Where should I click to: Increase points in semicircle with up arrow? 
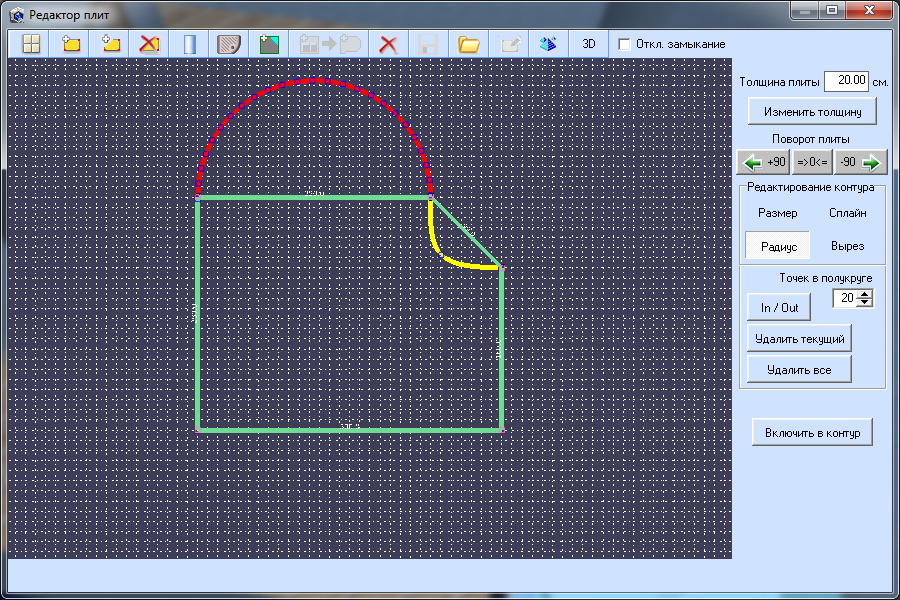(865, 294)
